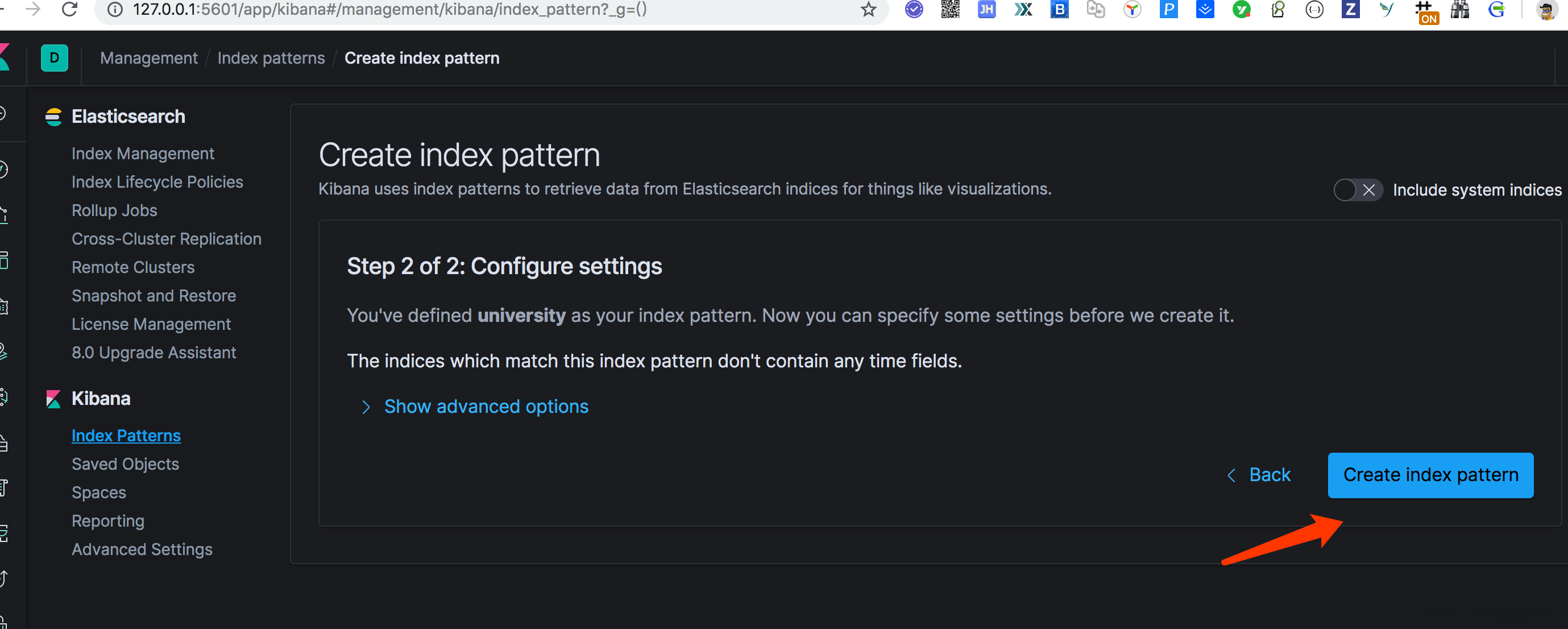Toggle Include system indices switch
Image resolution: width=1568 pixels, height=629 pixels.
[x=1357, y=190]
